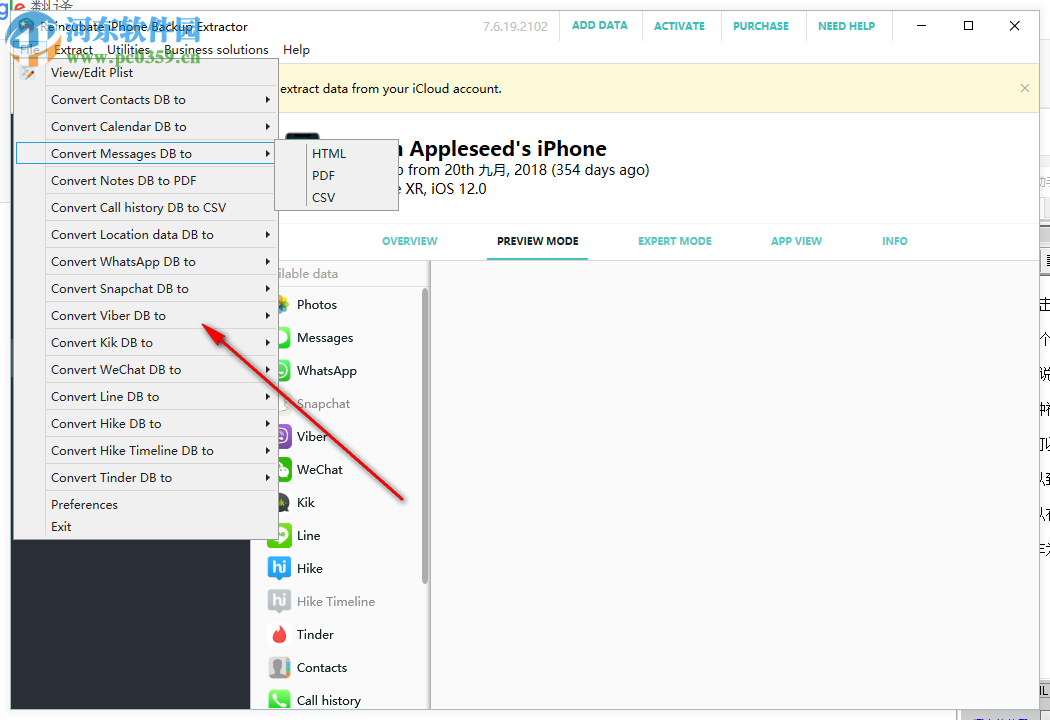Dismiss the iCloud notification banner
The image size is (1050, 720).
click(x=1024, y=88)
